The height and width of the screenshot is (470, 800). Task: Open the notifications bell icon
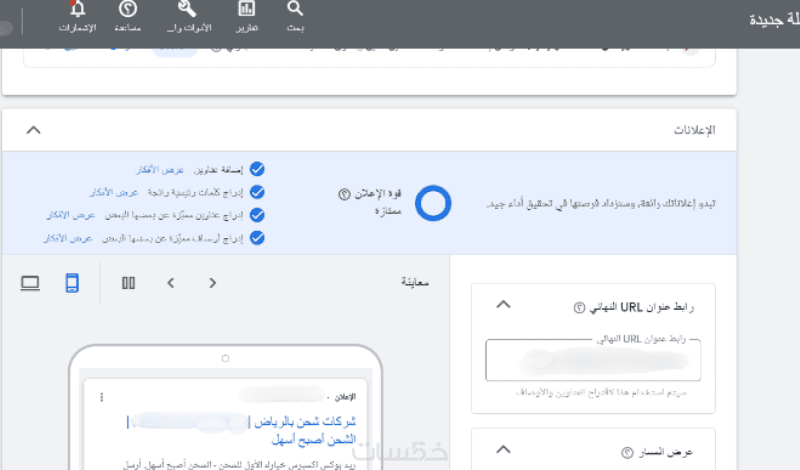tap(77, 9)
